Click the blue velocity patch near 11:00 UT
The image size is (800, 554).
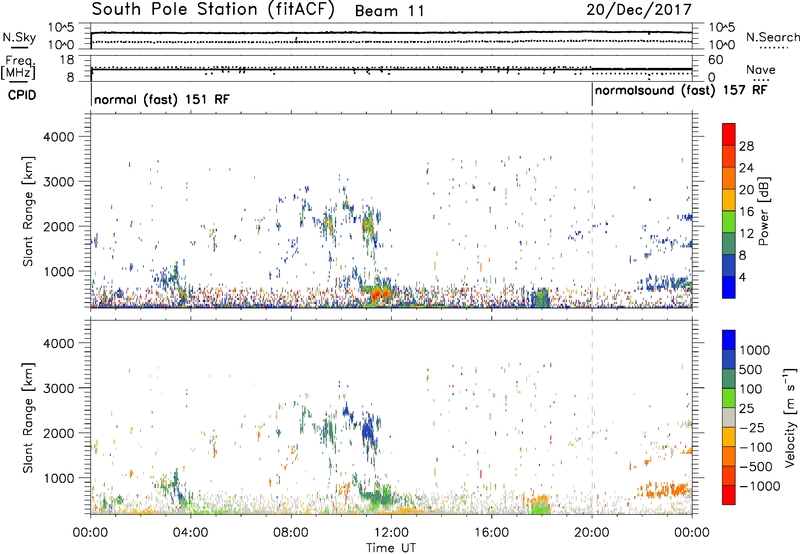pos(368,432)
